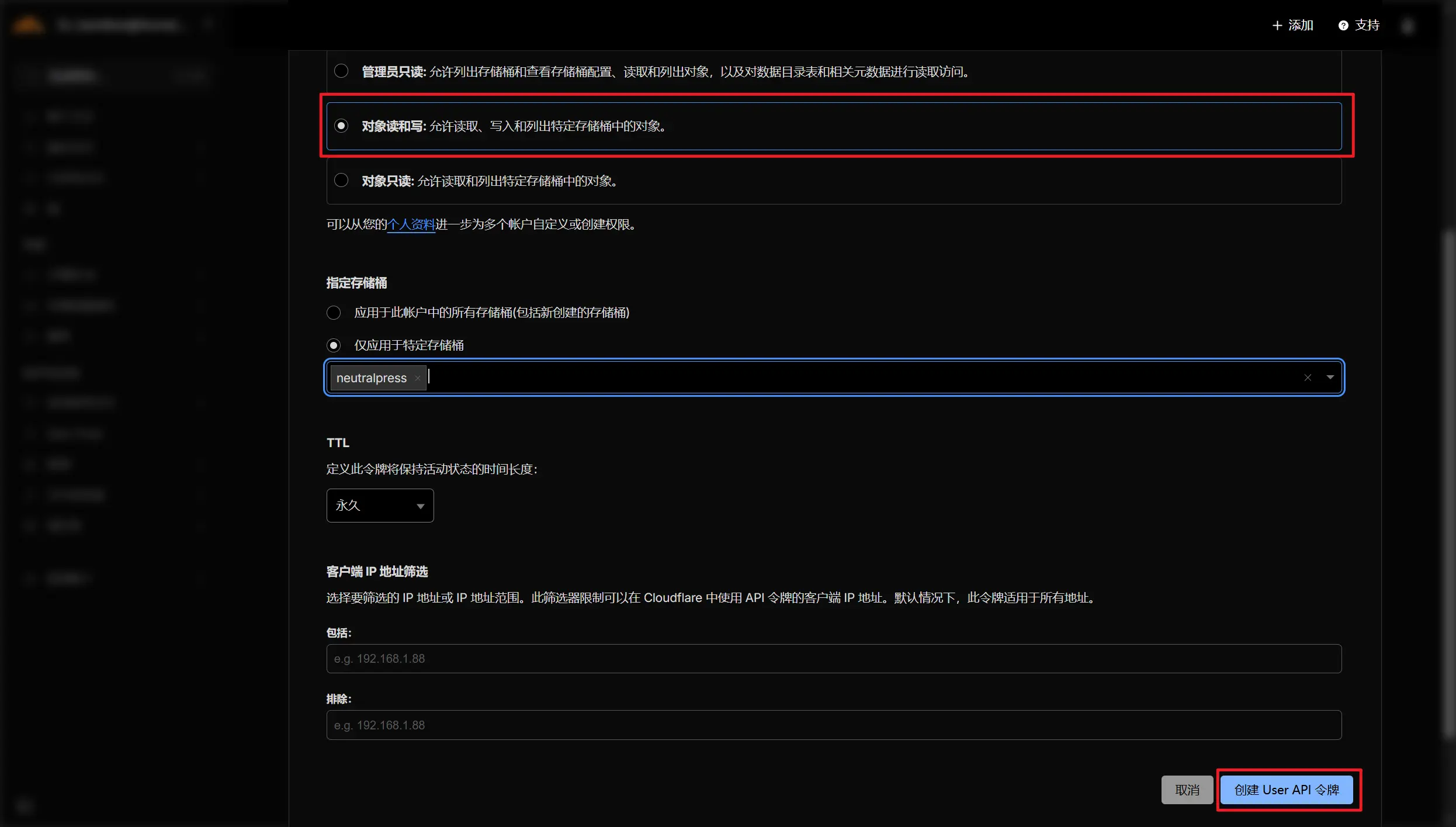
Task: Choose 应用于此帐户中的所有存储桶 option
Action: tap(333, 313)
